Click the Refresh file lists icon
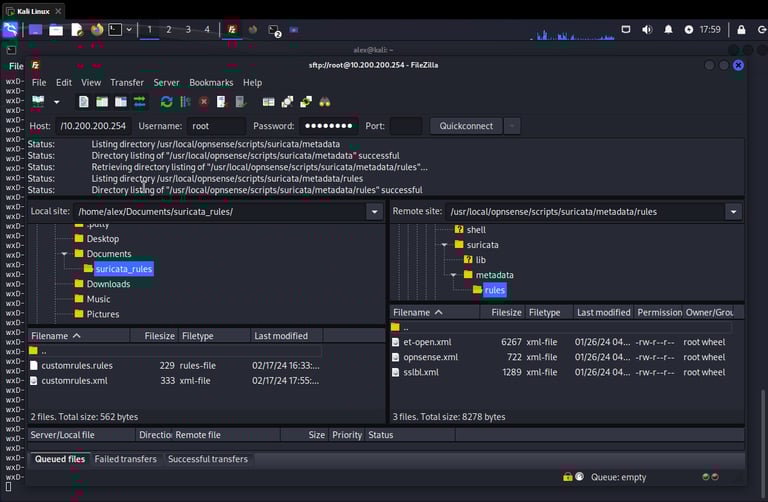This screenshot has width=768, height=502. tap(166, 102)
